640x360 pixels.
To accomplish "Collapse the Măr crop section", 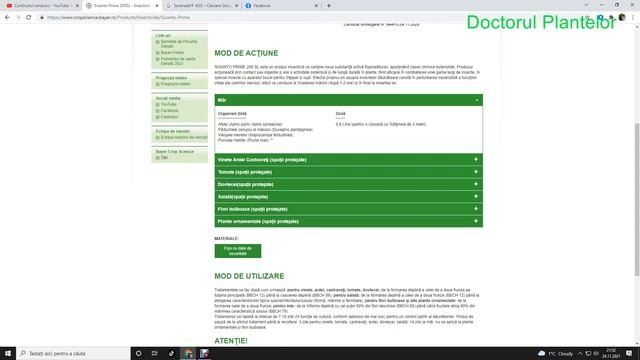I will 349,100.
